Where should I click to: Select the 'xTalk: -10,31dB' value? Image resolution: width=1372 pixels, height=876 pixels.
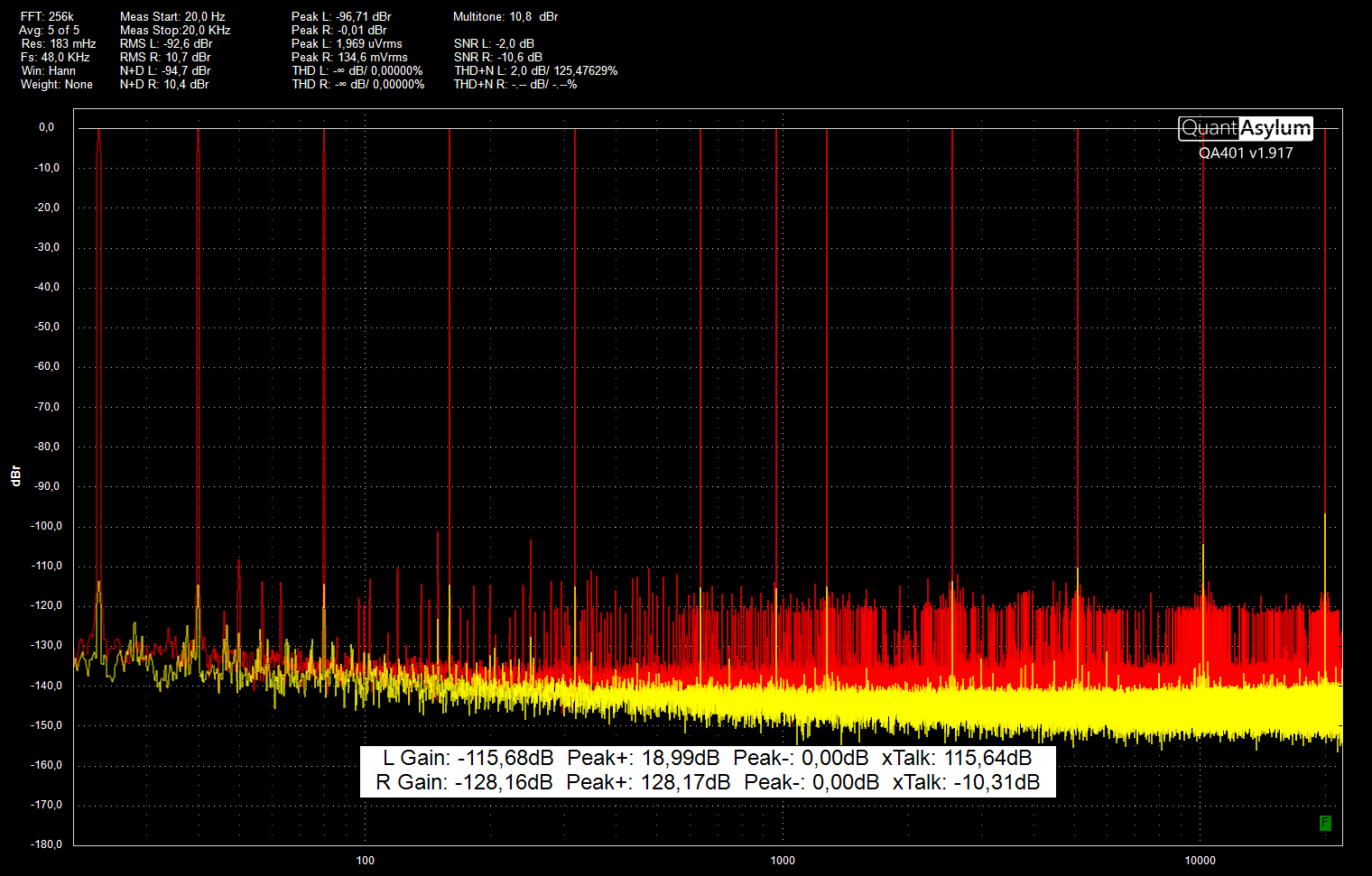point(966,782)
